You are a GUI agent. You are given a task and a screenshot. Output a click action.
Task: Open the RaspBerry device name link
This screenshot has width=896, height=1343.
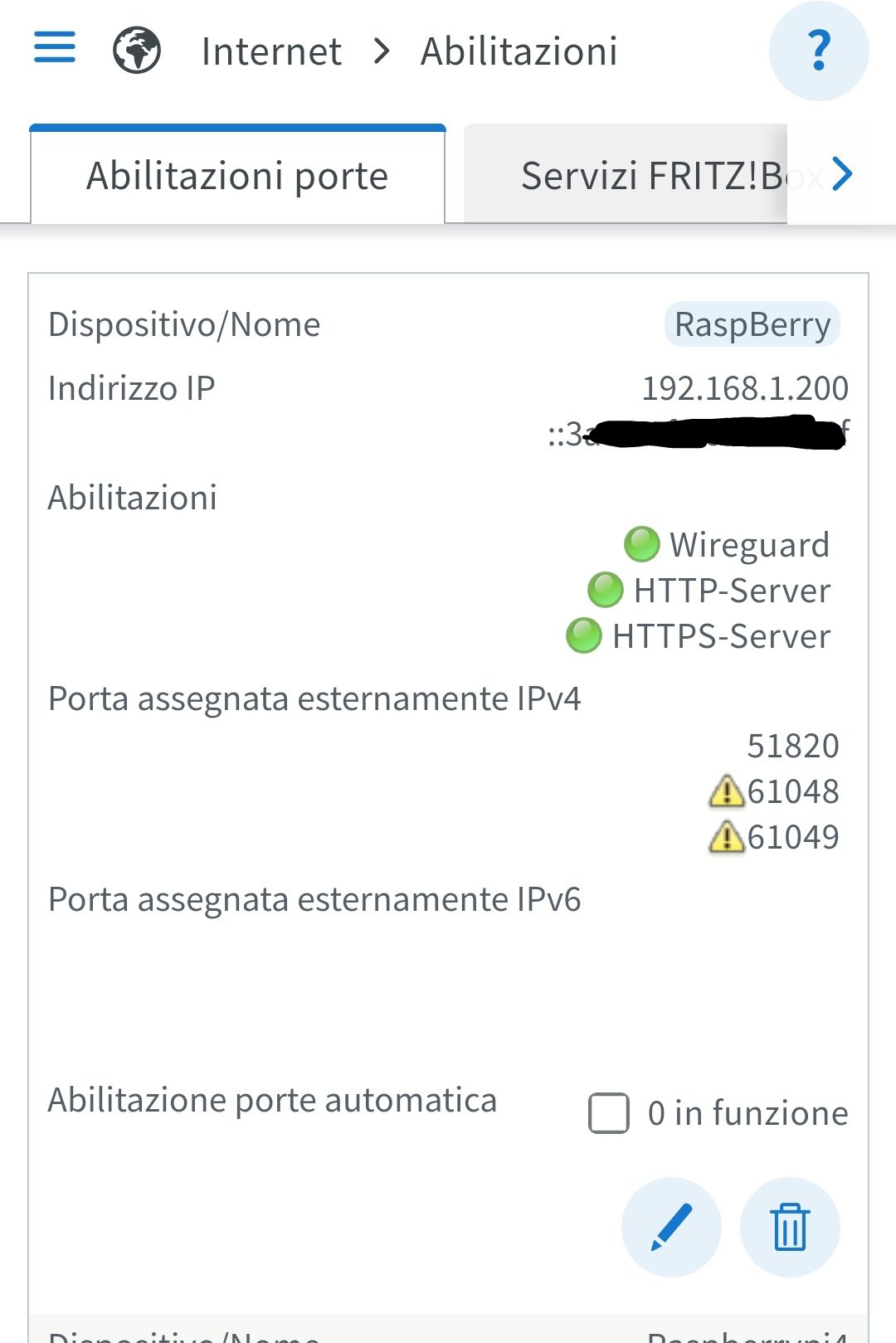pos(752,324)
